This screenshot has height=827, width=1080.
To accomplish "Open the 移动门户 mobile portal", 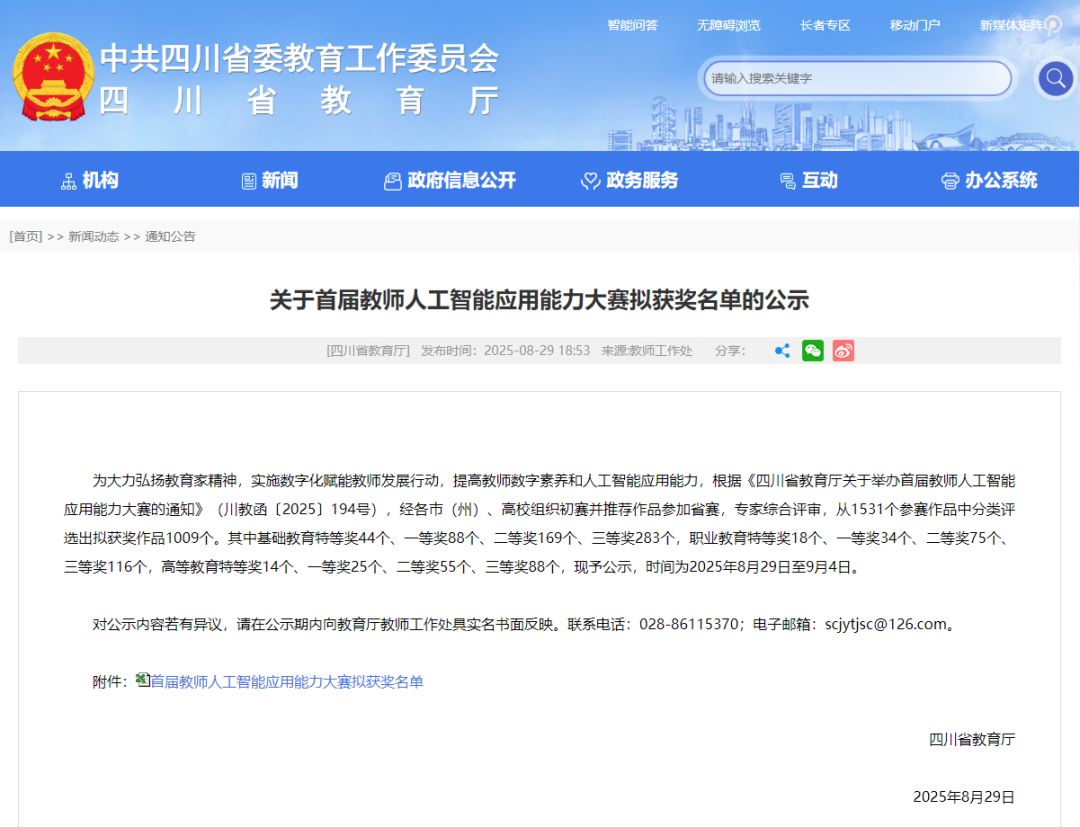I will click(913, 25).
